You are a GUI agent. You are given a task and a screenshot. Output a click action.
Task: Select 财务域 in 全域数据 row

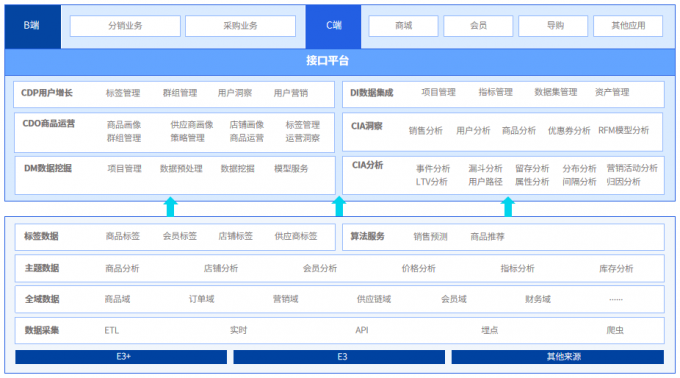coord(538,299)
